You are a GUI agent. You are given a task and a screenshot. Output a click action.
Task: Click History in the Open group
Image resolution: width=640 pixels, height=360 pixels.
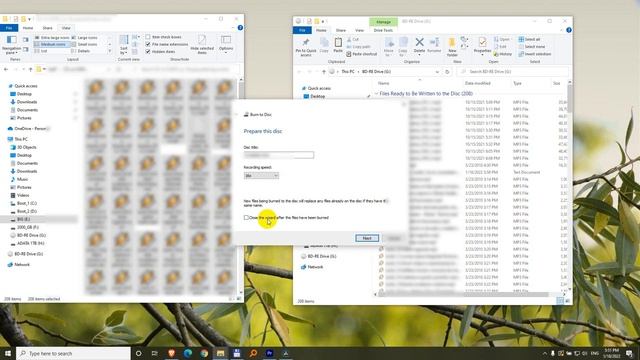tap(502, 54)
